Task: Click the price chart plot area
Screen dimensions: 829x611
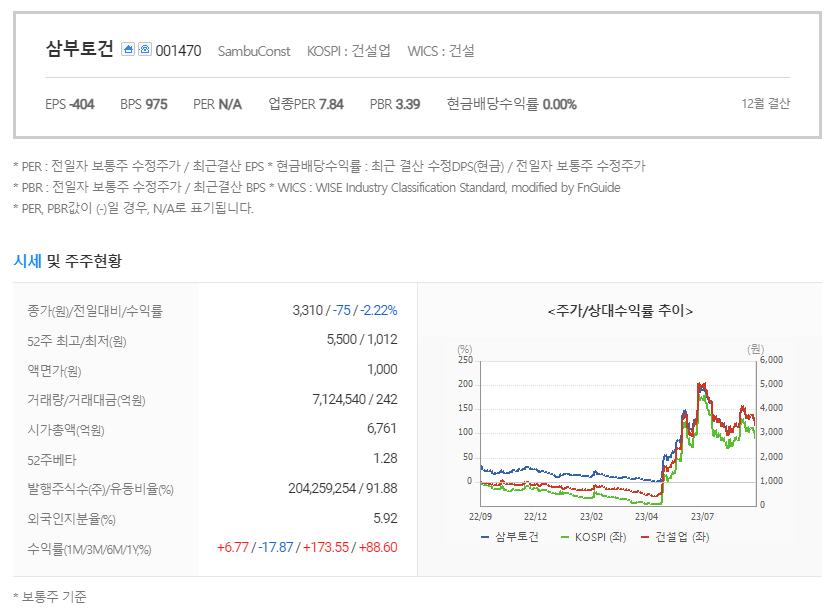Action: 618,433
